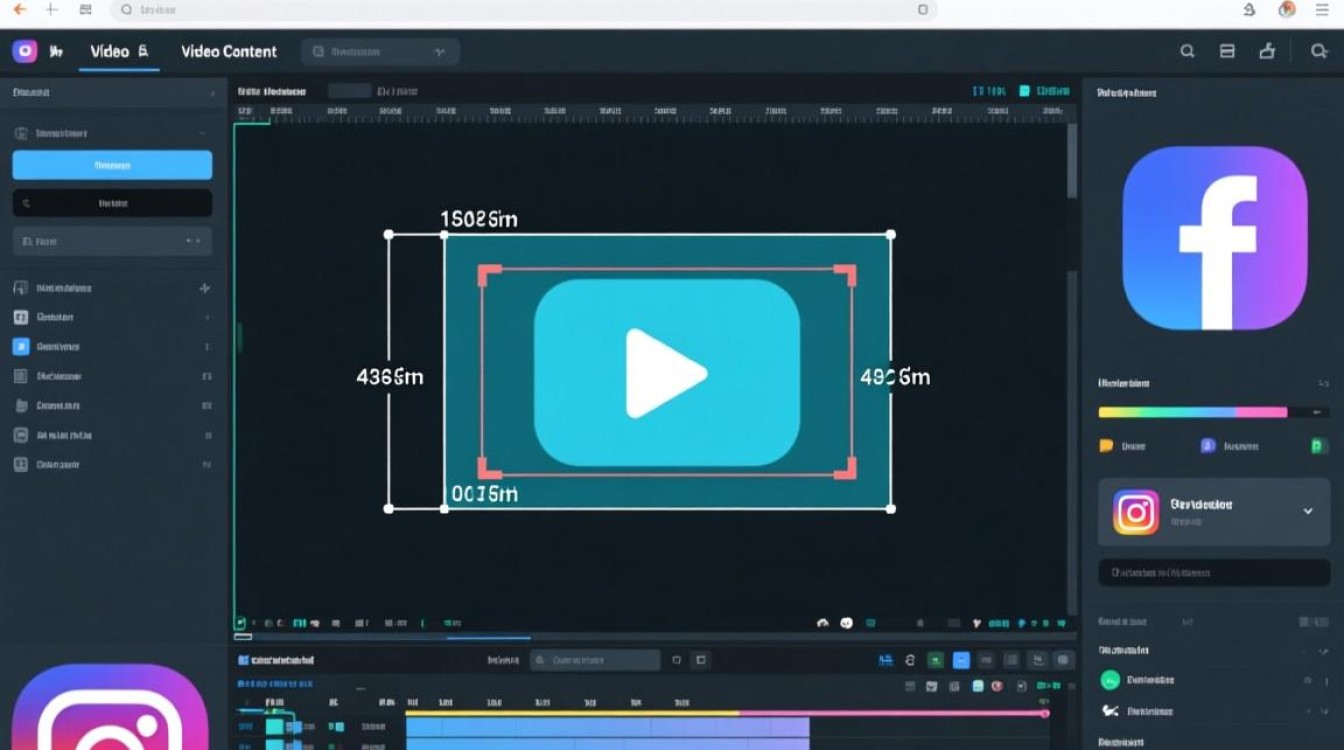Click the white loop icon beside the blue sliders icon
The height and width of the screenshot is (750, 1344).
[x=910, y=660]
